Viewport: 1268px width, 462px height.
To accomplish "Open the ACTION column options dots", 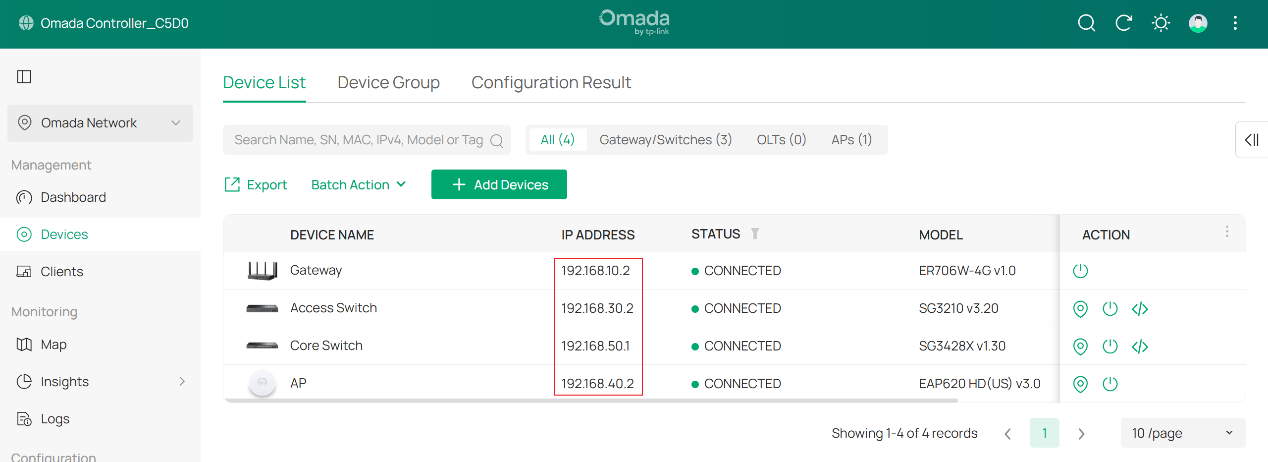I will pos(1227,232).
